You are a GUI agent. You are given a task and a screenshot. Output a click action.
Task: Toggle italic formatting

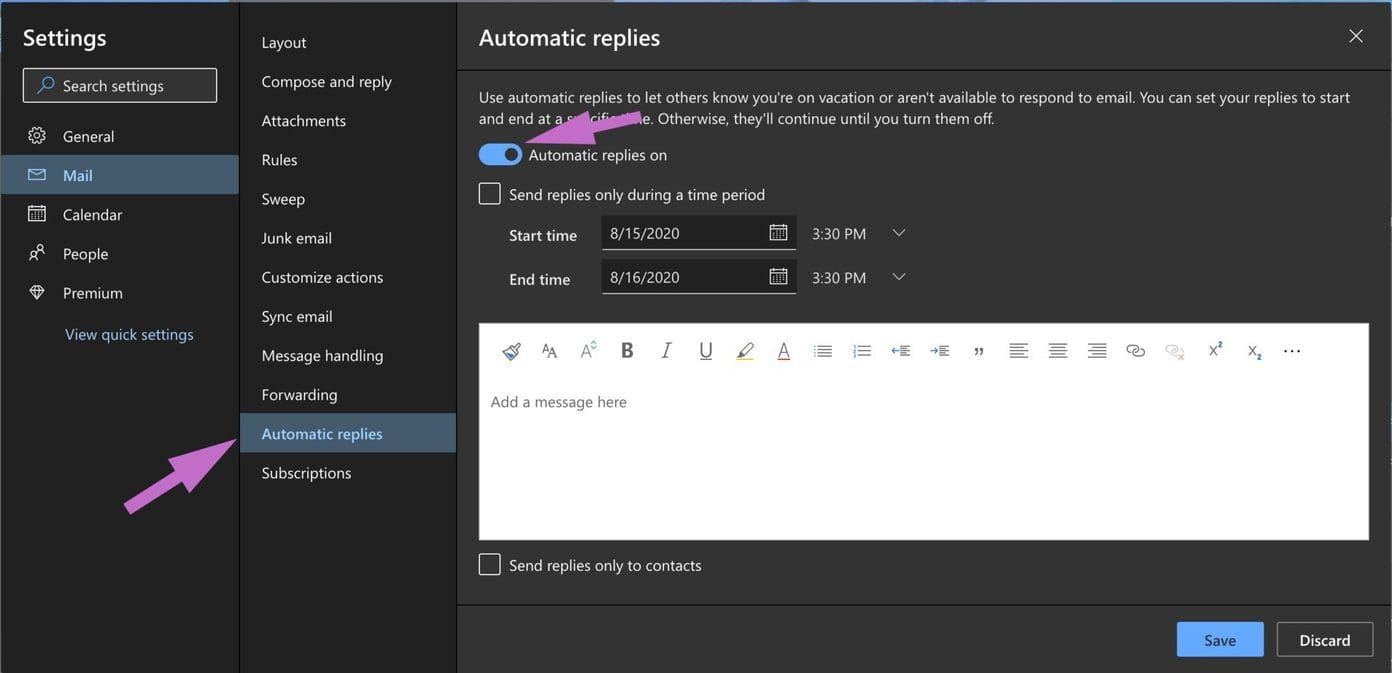tap(666, 350)
